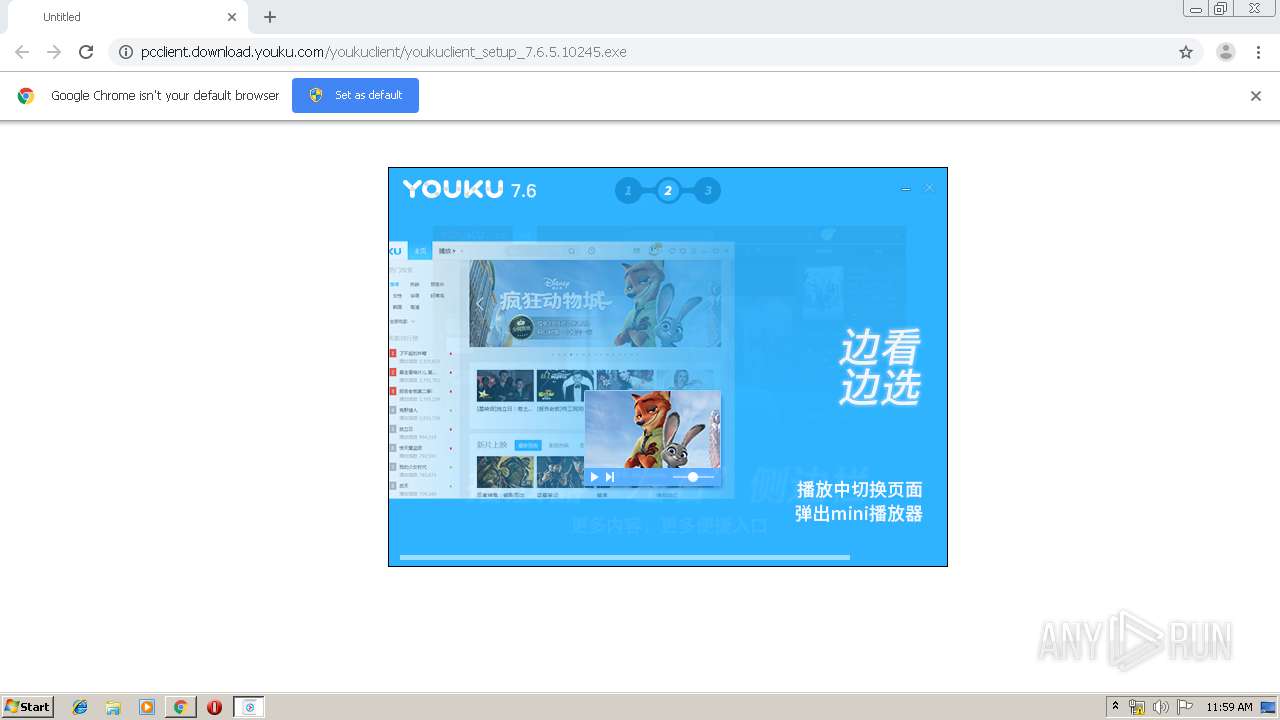Reload the current page
Viewport: 1280px width, 720px height.
86,52
